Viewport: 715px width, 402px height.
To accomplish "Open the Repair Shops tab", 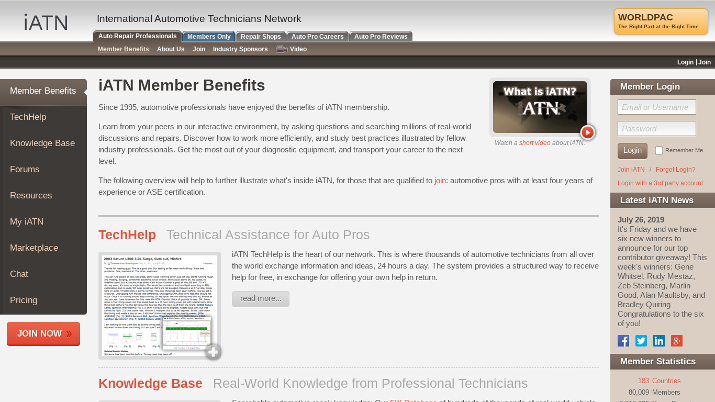I will (x=260, y=36).
